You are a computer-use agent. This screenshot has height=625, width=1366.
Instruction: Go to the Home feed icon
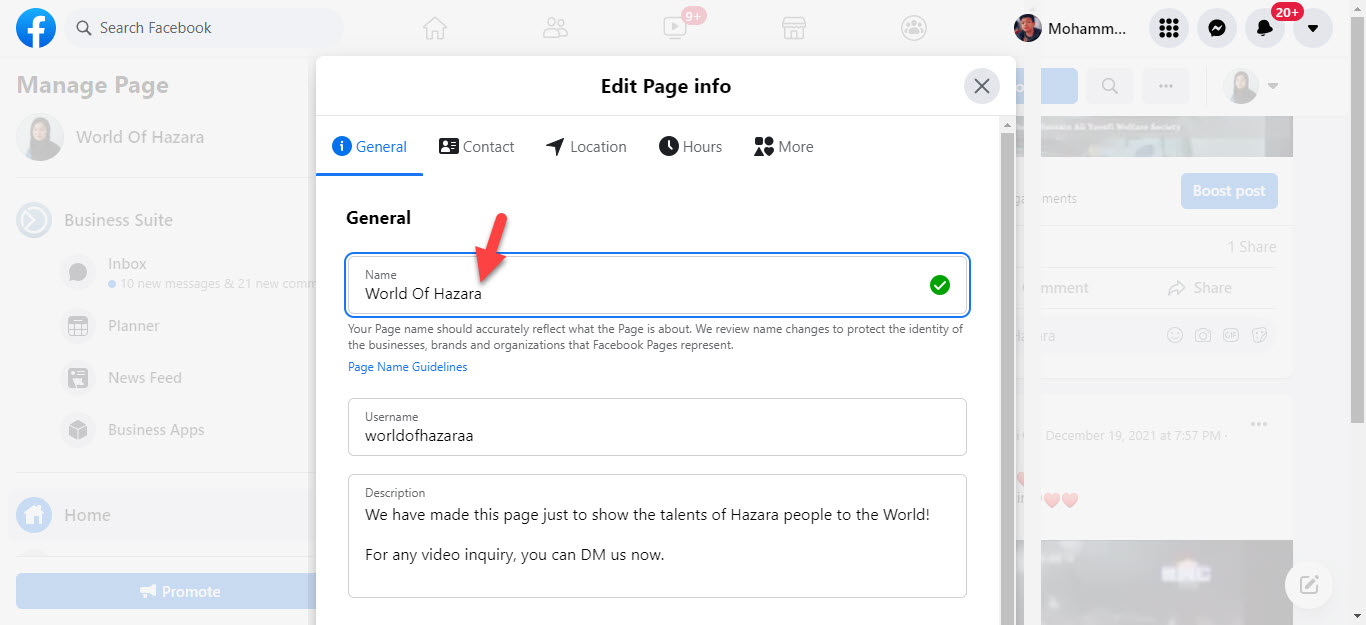(434, 28)
